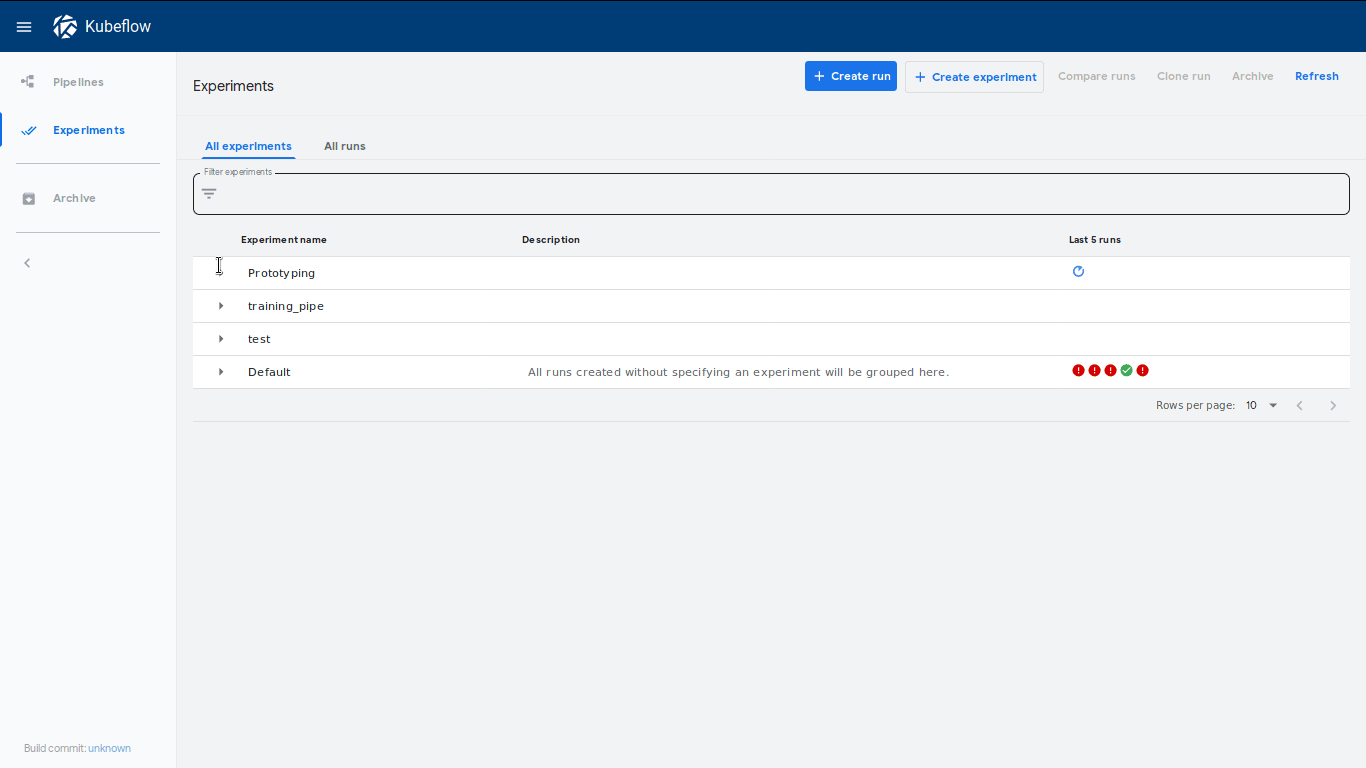Click the green succeeded run icon in Default
1366x768 pixels.
(x=1126, y=371)
